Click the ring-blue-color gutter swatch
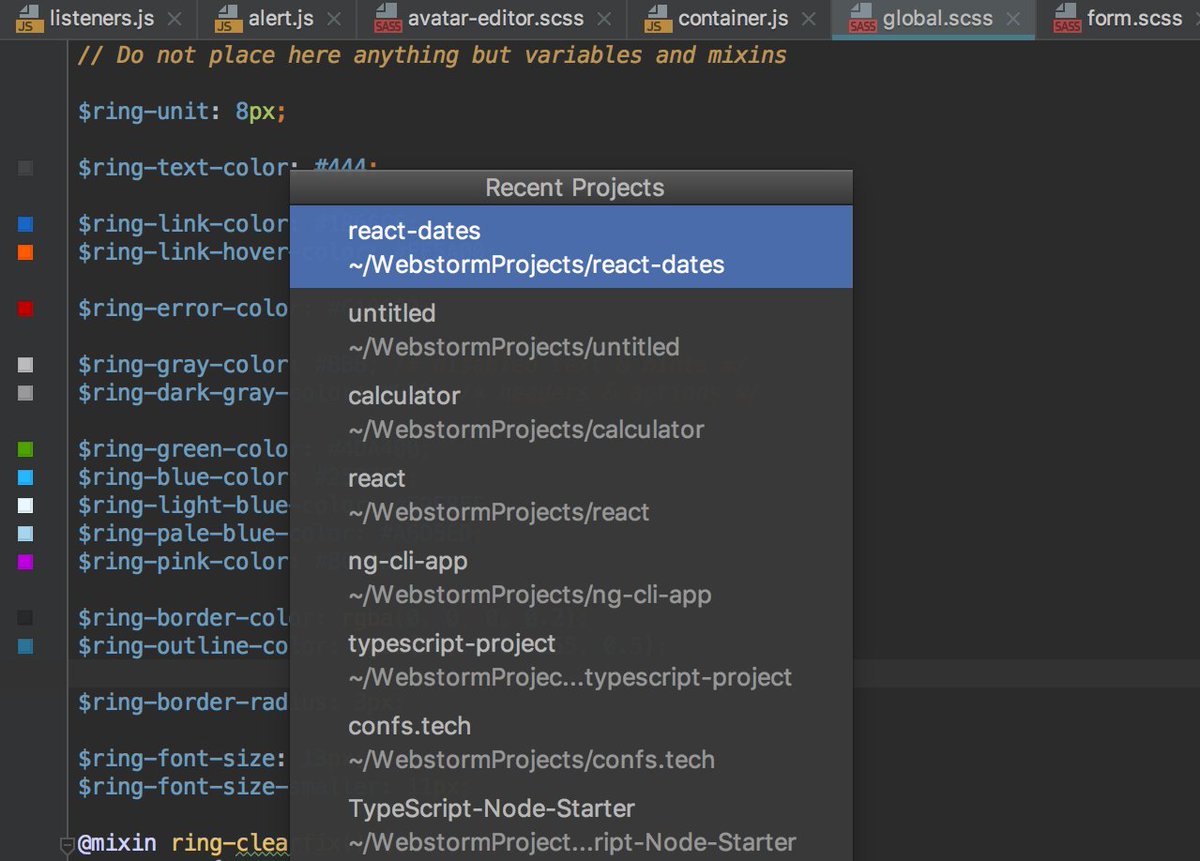The image size is (1200, 861). pos(26,477)
